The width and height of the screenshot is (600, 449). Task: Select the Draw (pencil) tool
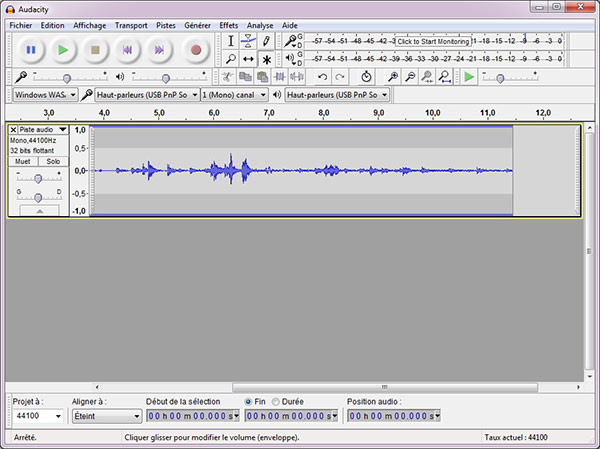[266, 41]
